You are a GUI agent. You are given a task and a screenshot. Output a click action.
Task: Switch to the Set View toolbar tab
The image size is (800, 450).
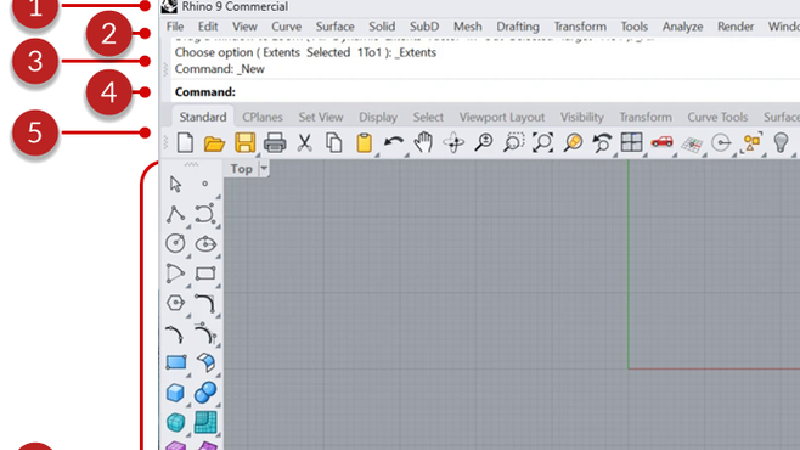click(320, 117)
